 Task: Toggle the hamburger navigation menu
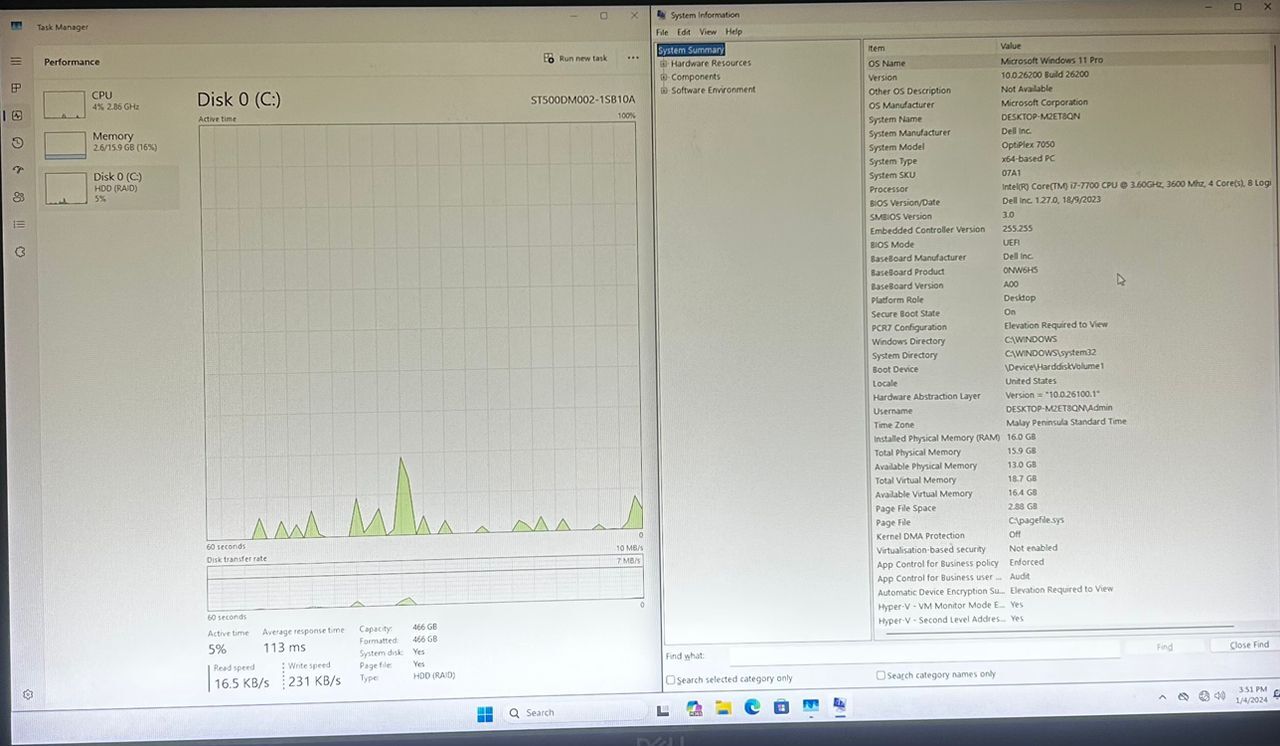point(16,61)
